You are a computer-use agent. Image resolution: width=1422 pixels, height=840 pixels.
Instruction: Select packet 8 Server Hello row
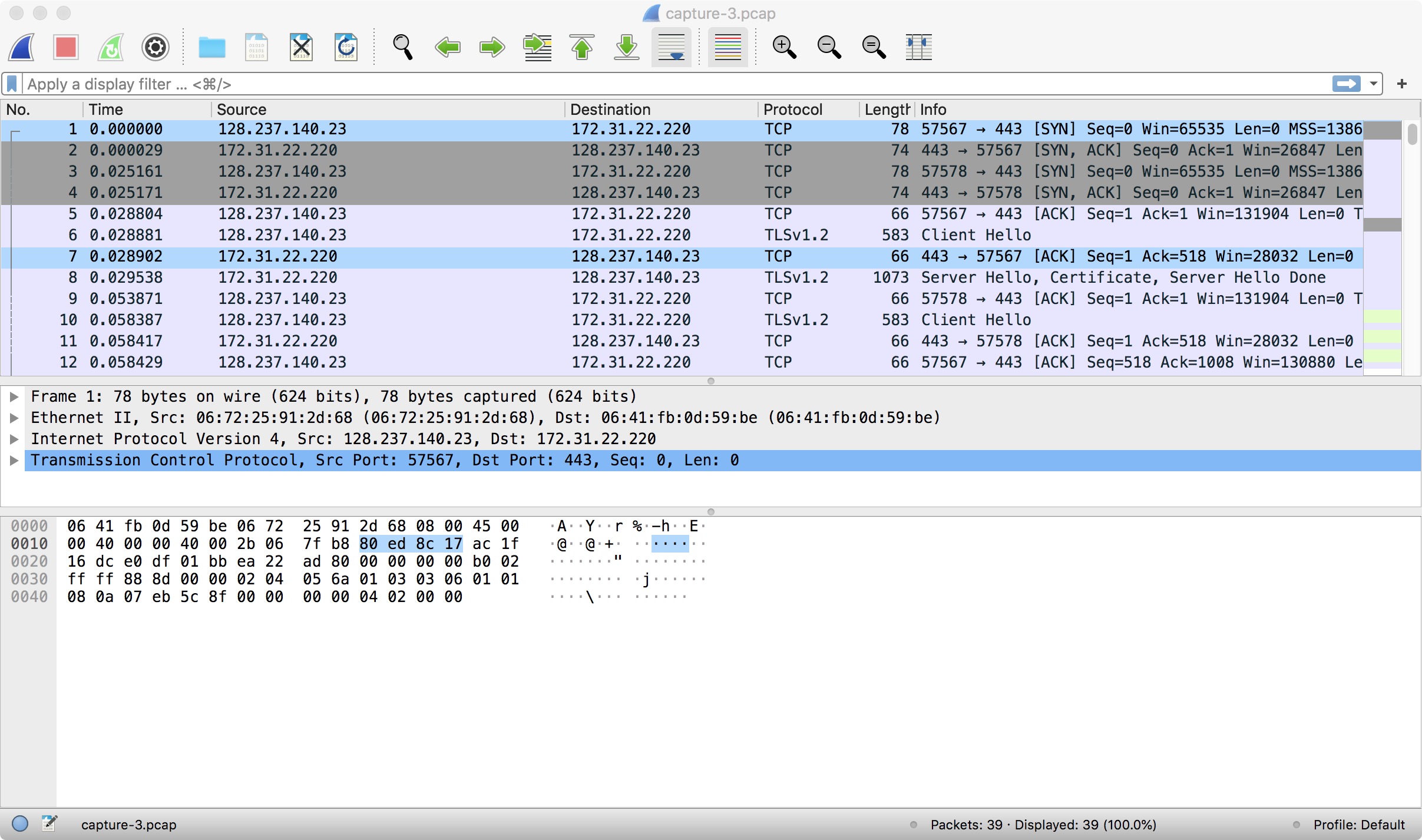[x=682, y=277]
